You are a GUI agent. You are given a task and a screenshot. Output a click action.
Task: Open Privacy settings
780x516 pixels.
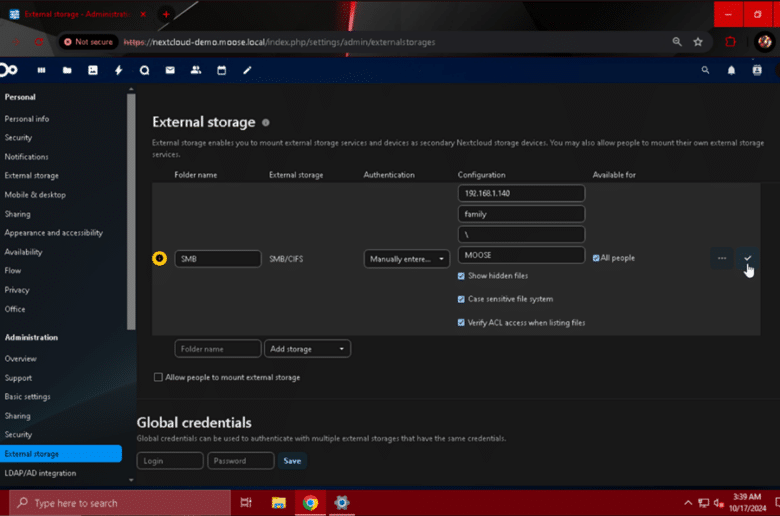17,290
